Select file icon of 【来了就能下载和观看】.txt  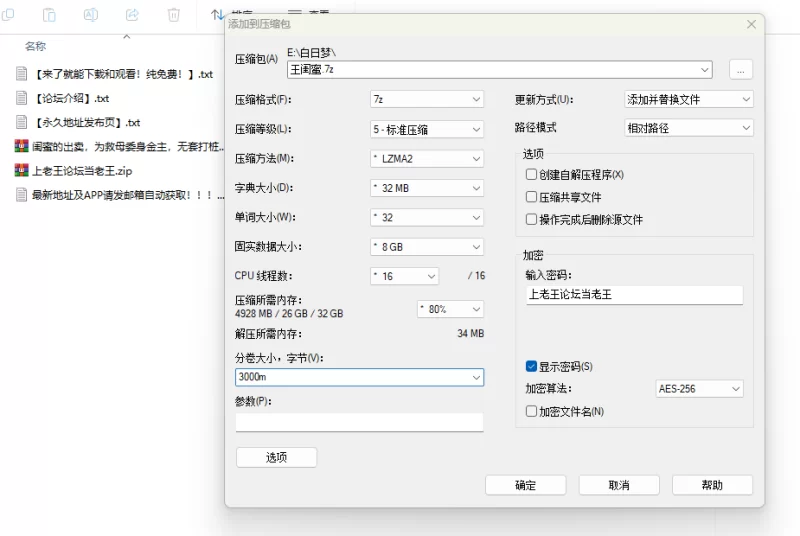pyautogui.click(x=21, y=73)
